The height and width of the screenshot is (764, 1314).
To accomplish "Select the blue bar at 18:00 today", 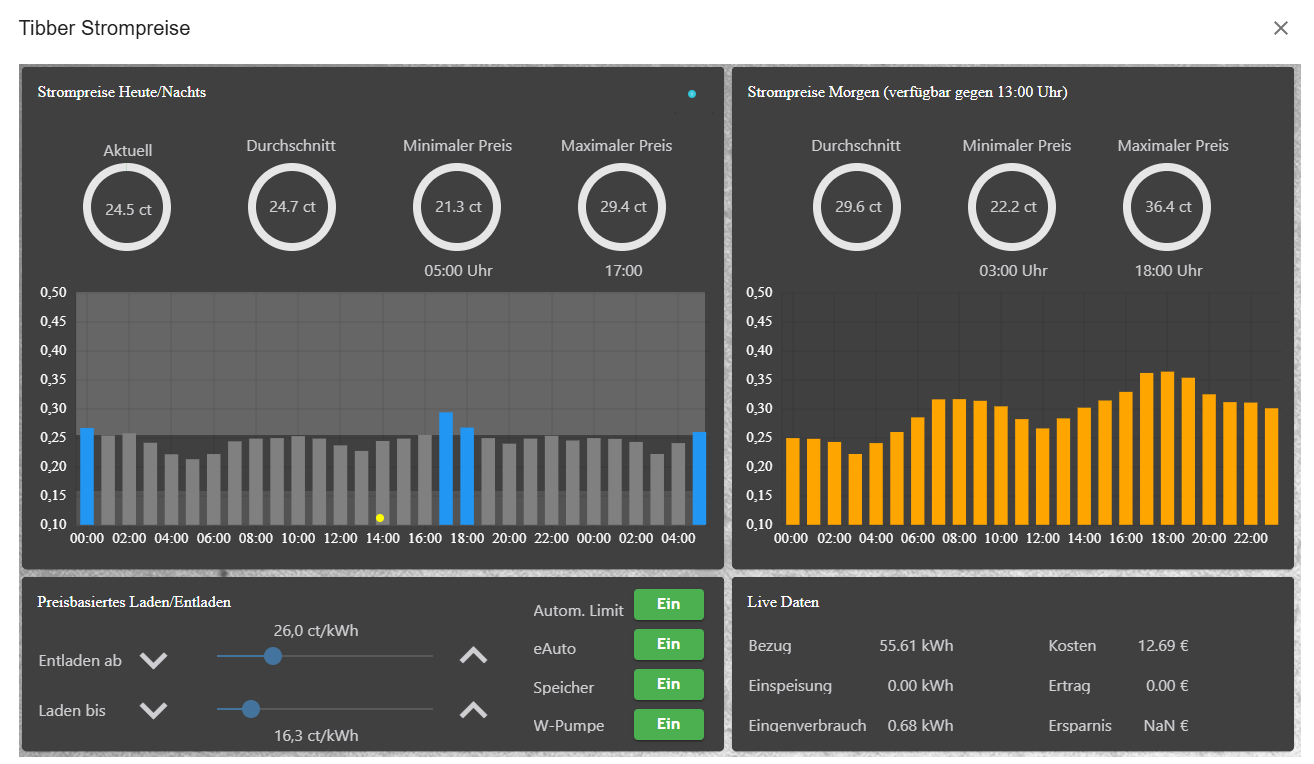I will pos(467,476).
